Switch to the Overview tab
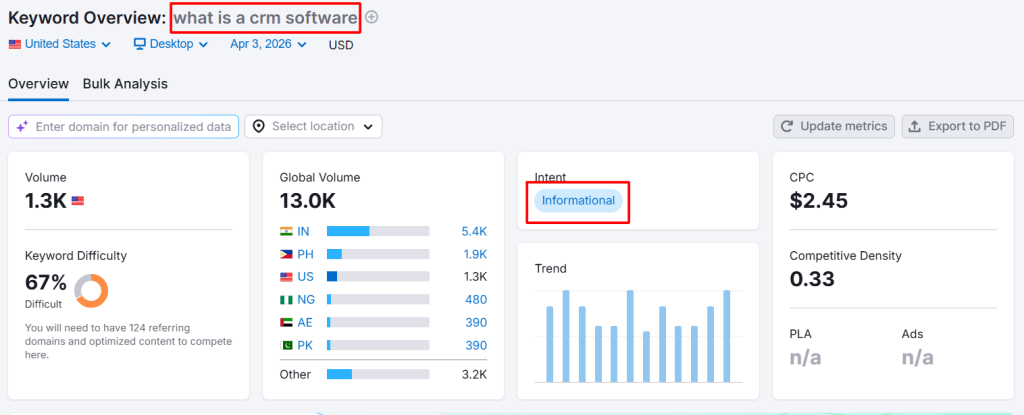 (39, 84)
